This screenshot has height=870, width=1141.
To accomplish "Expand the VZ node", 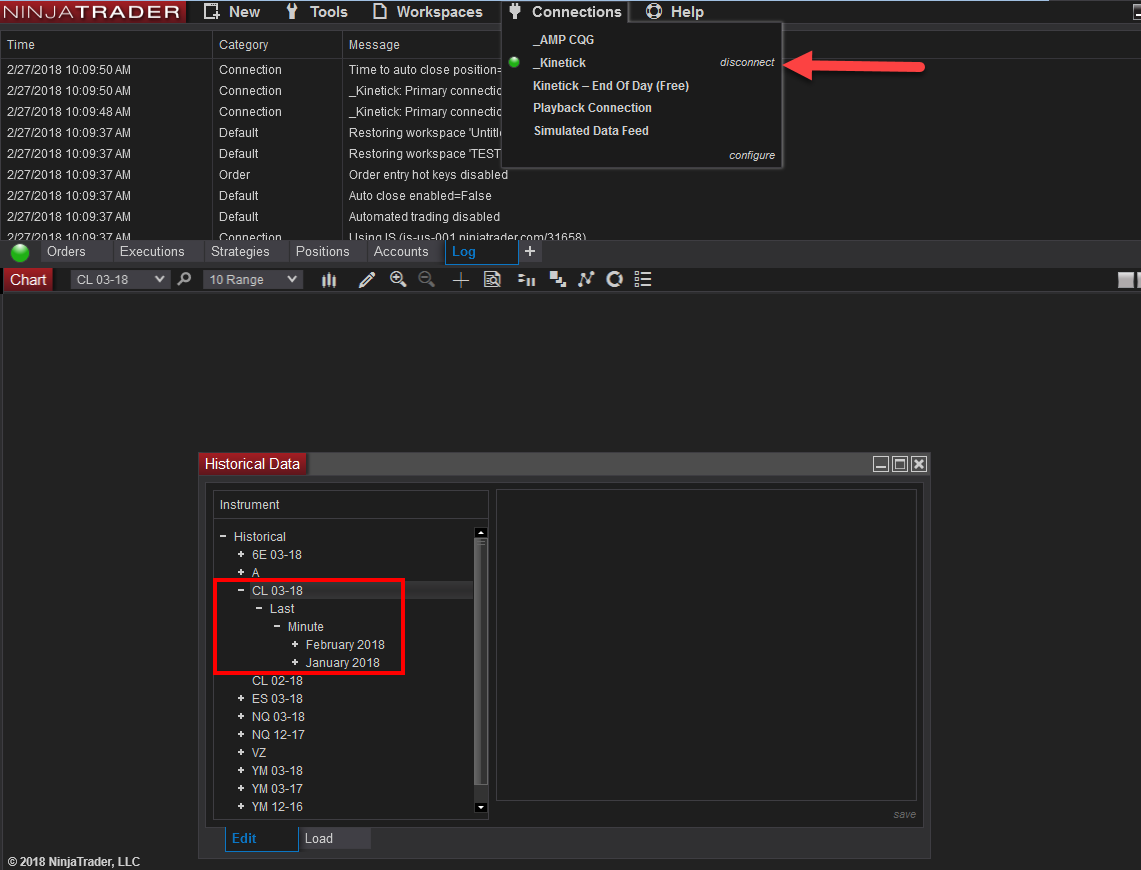I will (x=241, y=752).
